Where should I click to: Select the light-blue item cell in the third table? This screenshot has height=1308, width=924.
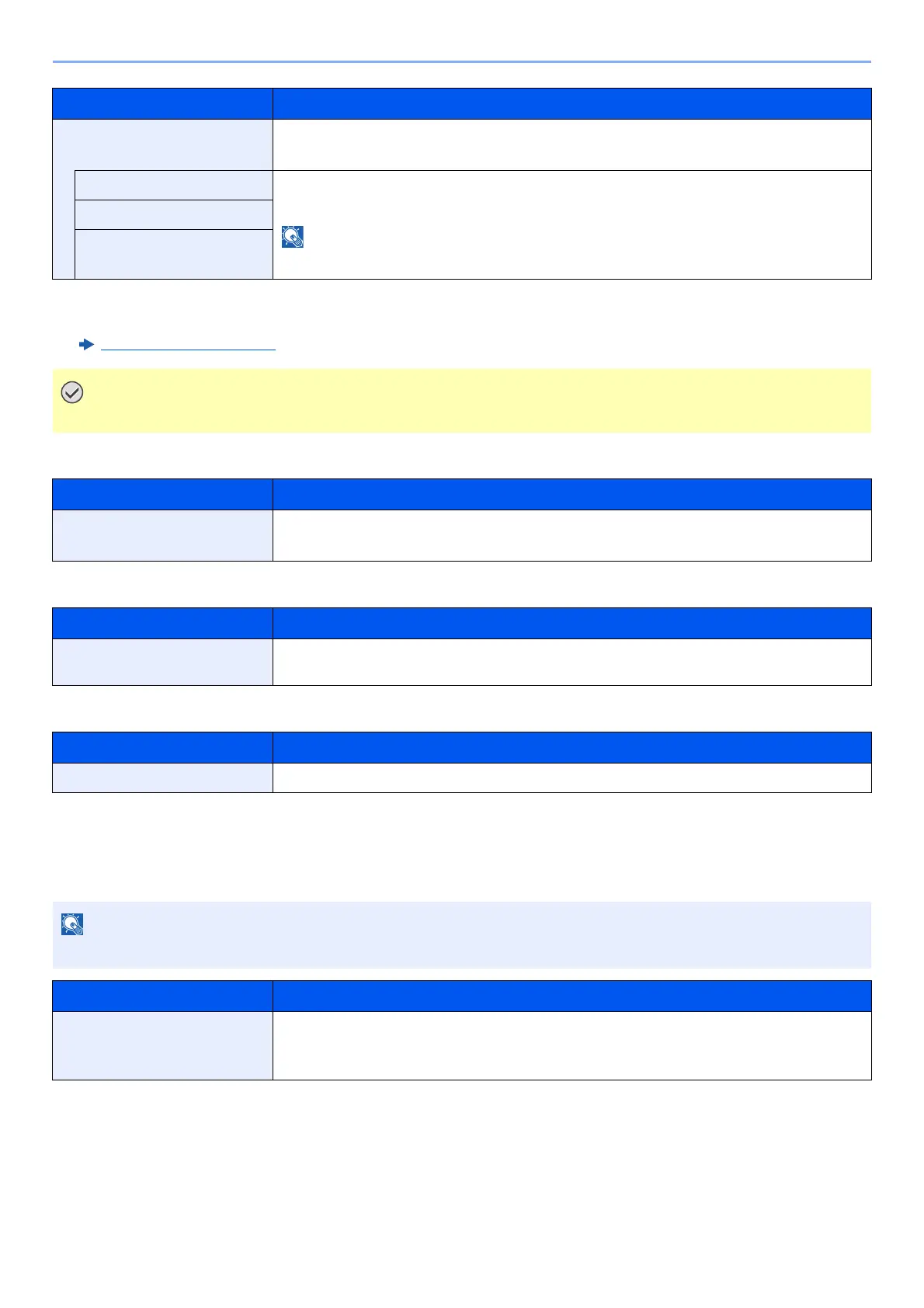point(162,662)
